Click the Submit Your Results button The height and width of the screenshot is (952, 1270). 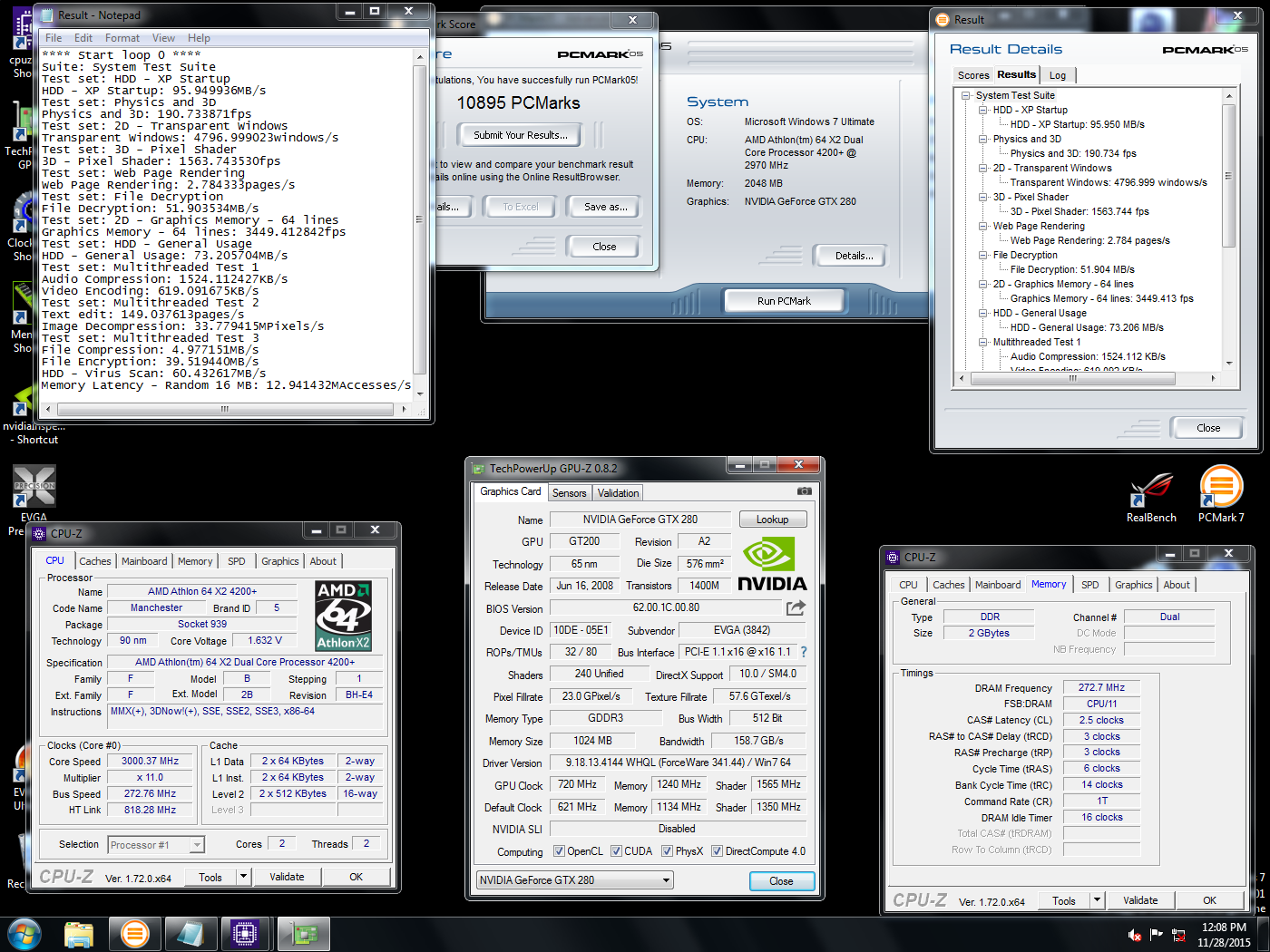pyautogui.click(x=521, y=135)
